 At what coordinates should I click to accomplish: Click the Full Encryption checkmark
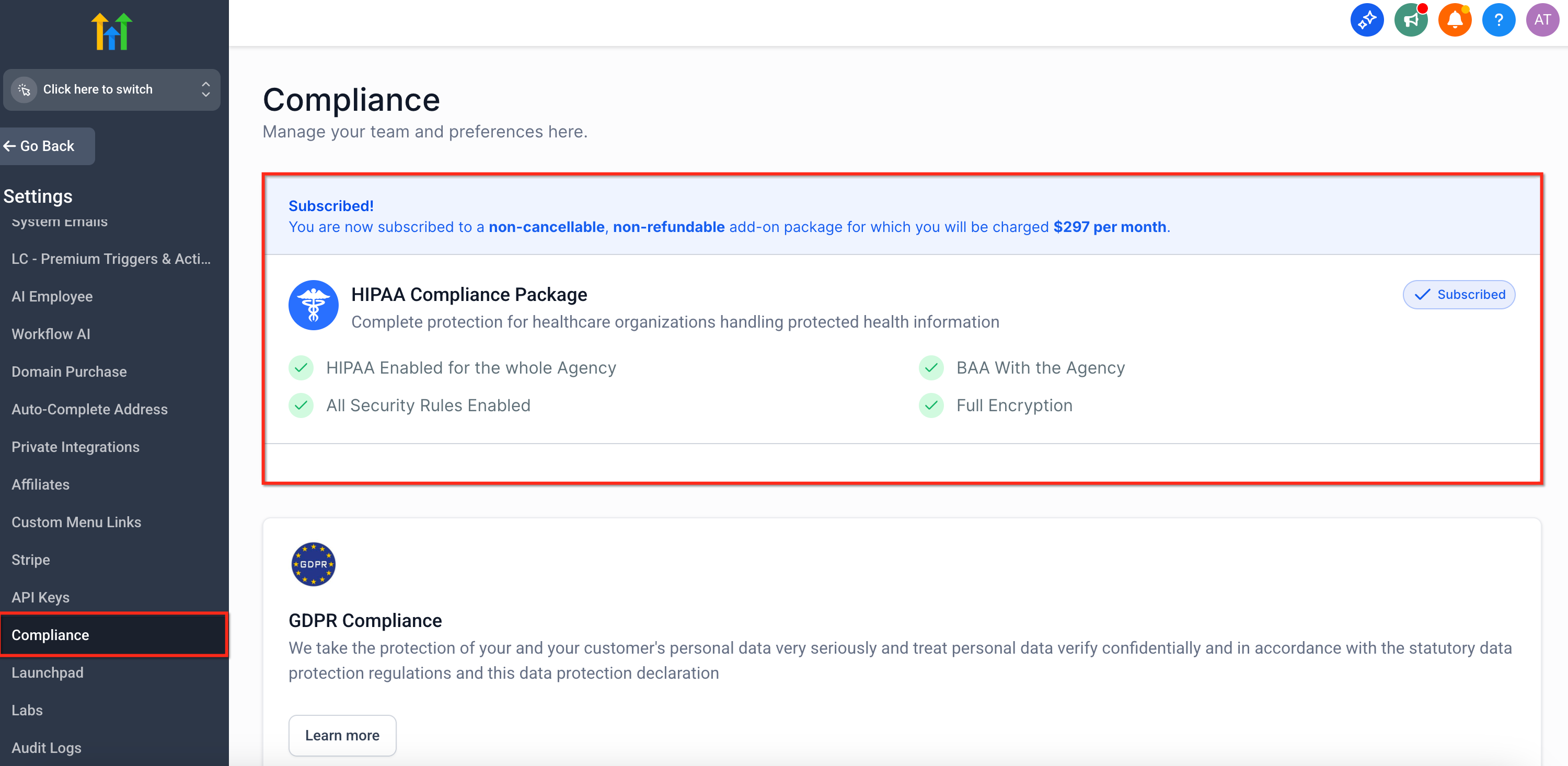(x=931, y=405)
